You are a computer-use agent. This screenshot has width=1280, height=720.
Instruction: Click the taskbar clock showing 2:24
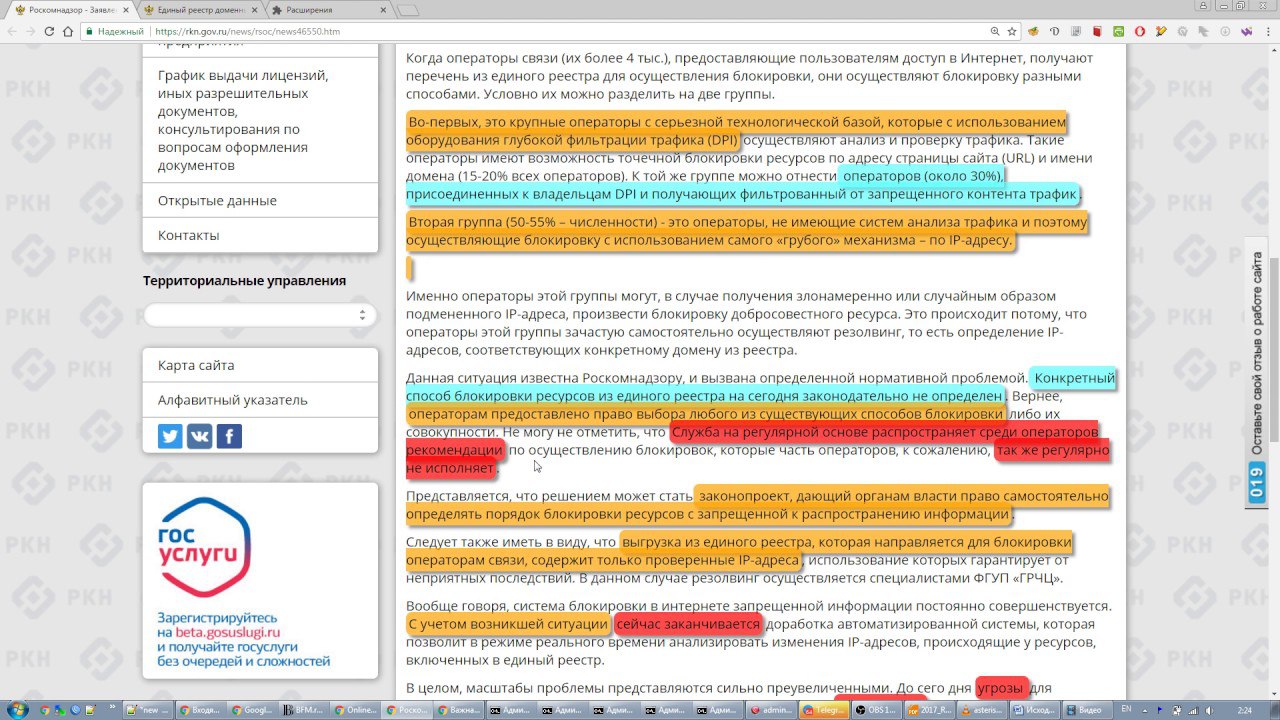click(1244, 709)
